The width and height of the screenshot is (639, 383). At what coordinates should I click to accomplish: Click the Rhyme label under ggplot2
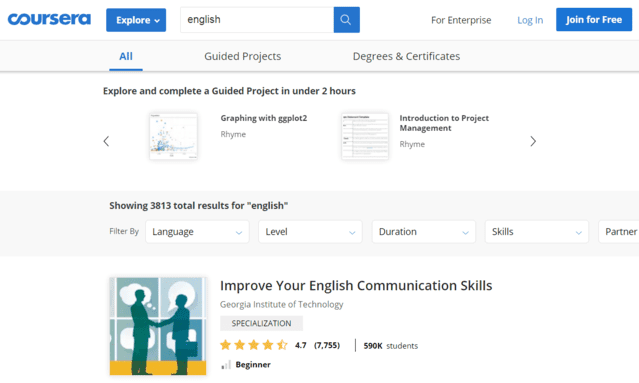(x=233, y=134)
